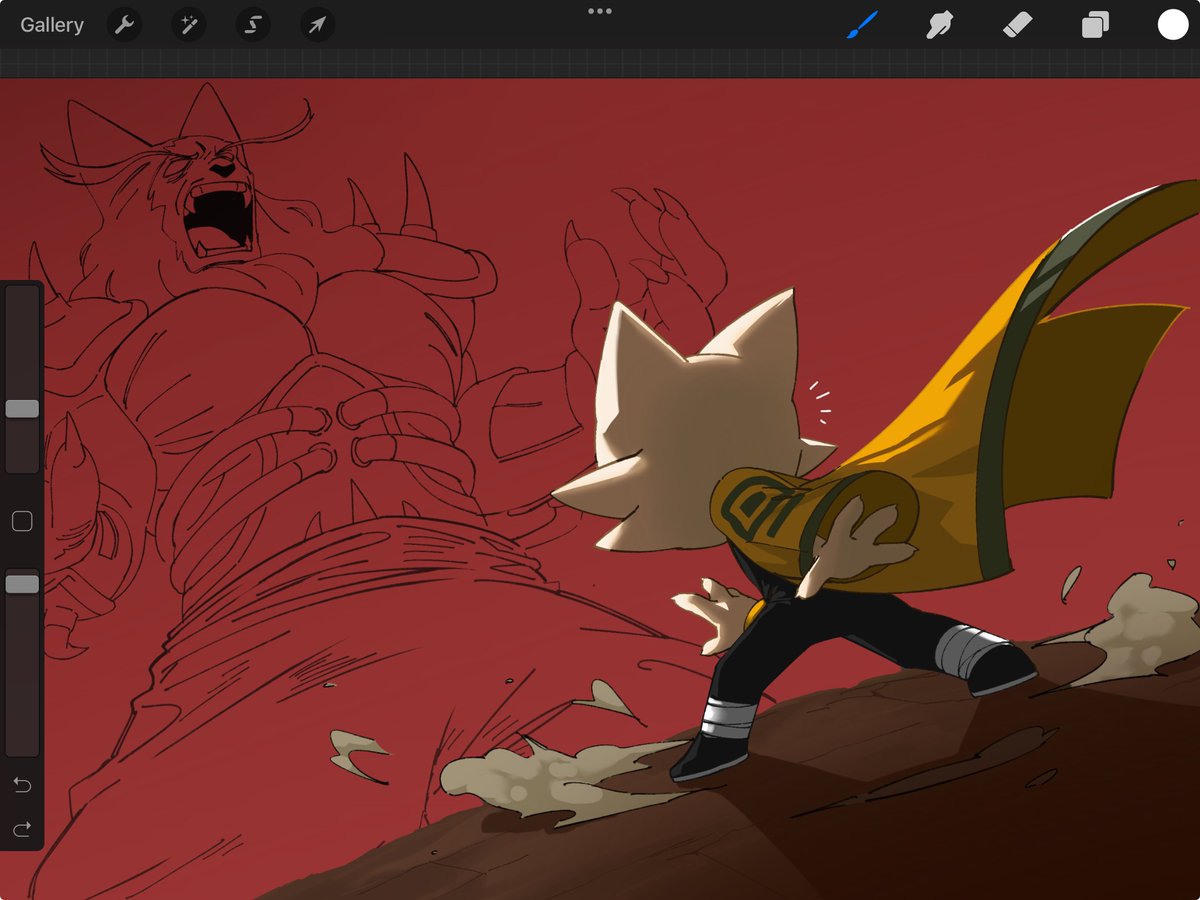This screenshot has width=1200, height=900.
Task: Open the color picker circle
Action: [1172, 25]
